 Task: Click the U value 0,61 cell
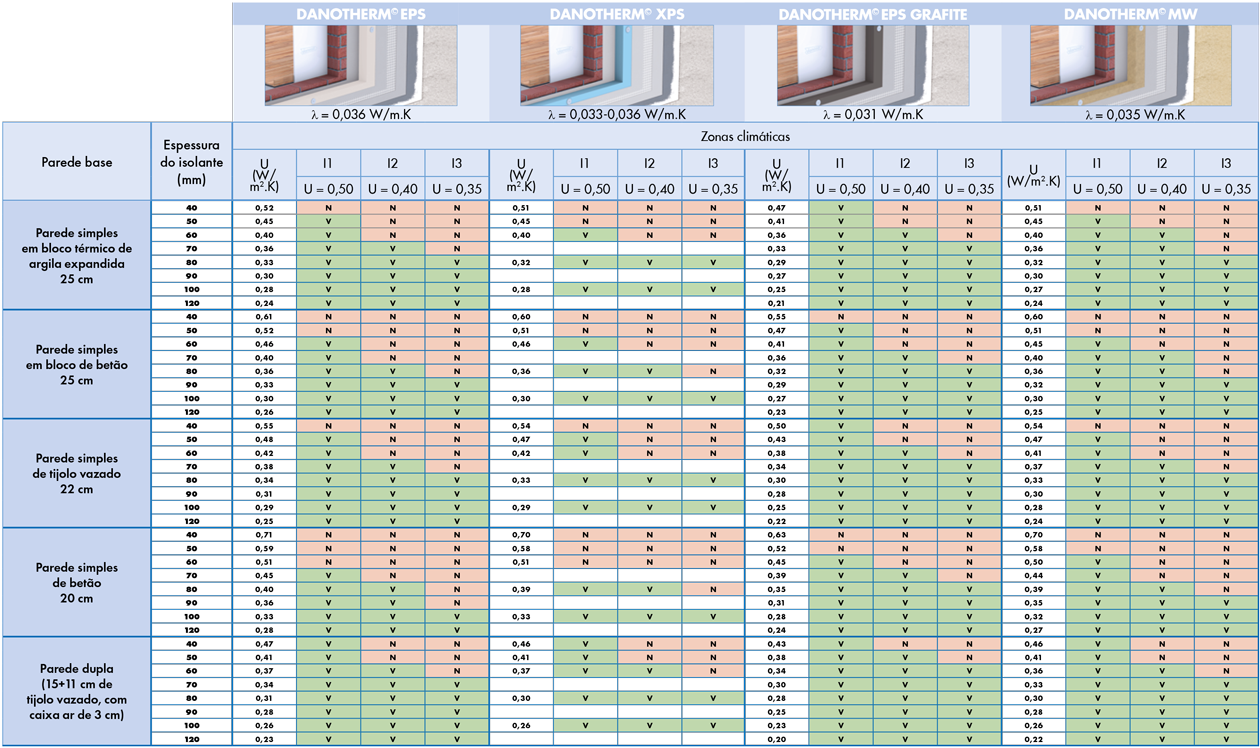(x=264, y=316)
